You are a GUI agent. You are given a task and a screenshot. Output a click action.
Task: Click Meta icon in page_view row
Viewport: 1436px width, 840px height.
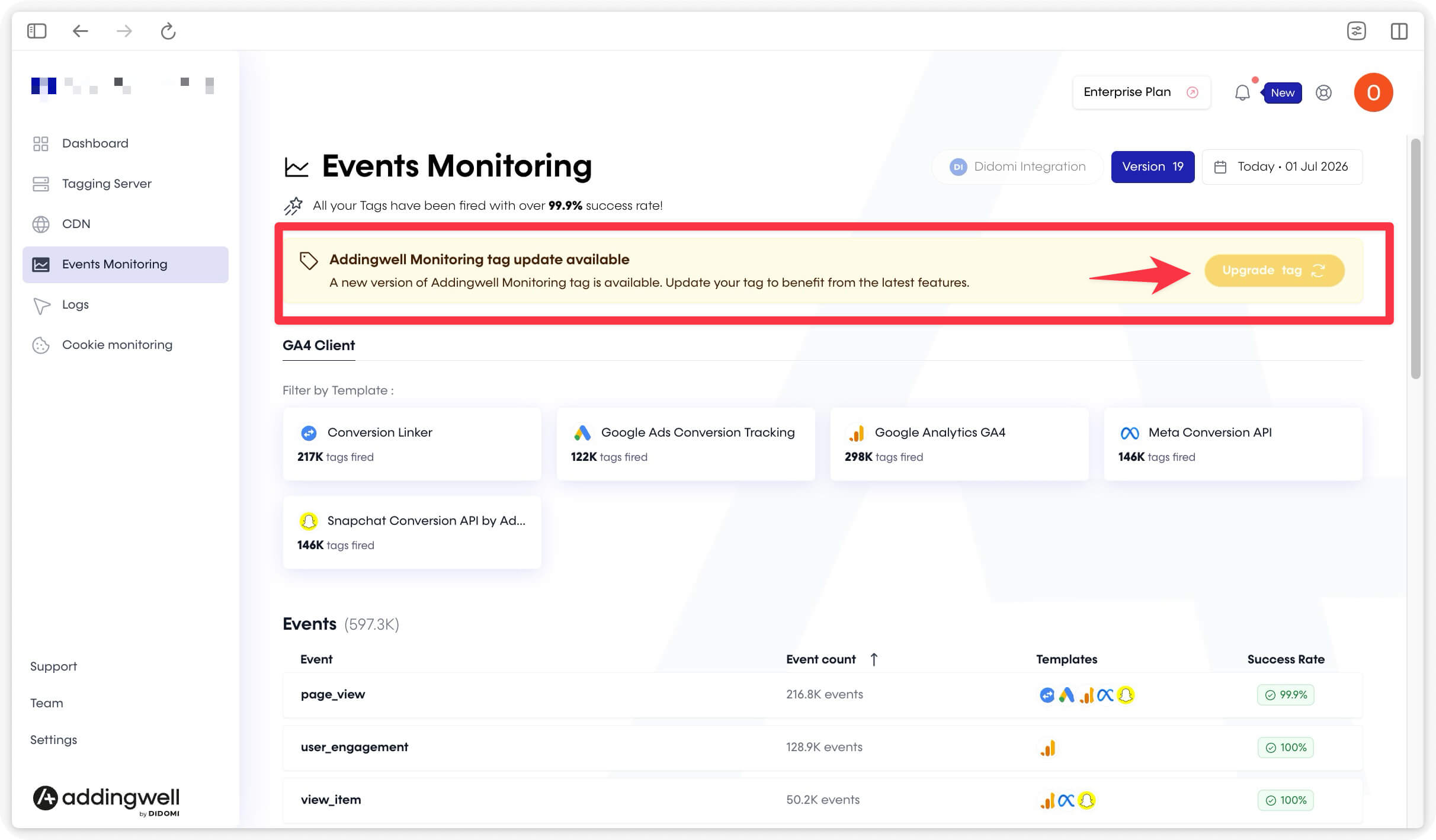[1105, 695]
